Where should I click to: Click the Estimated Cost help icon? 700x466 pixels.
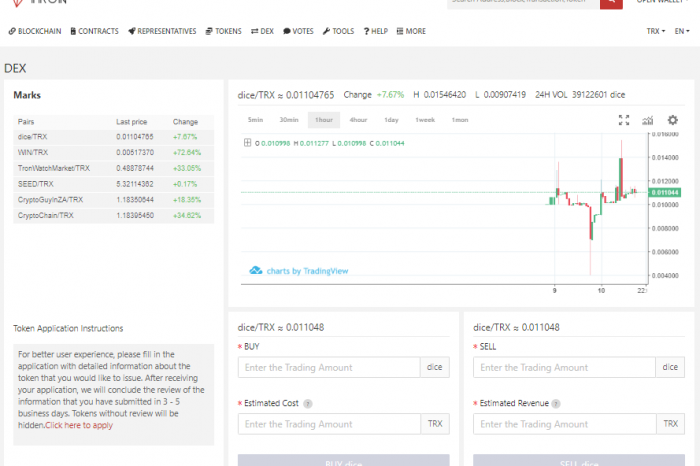[308, 404]
